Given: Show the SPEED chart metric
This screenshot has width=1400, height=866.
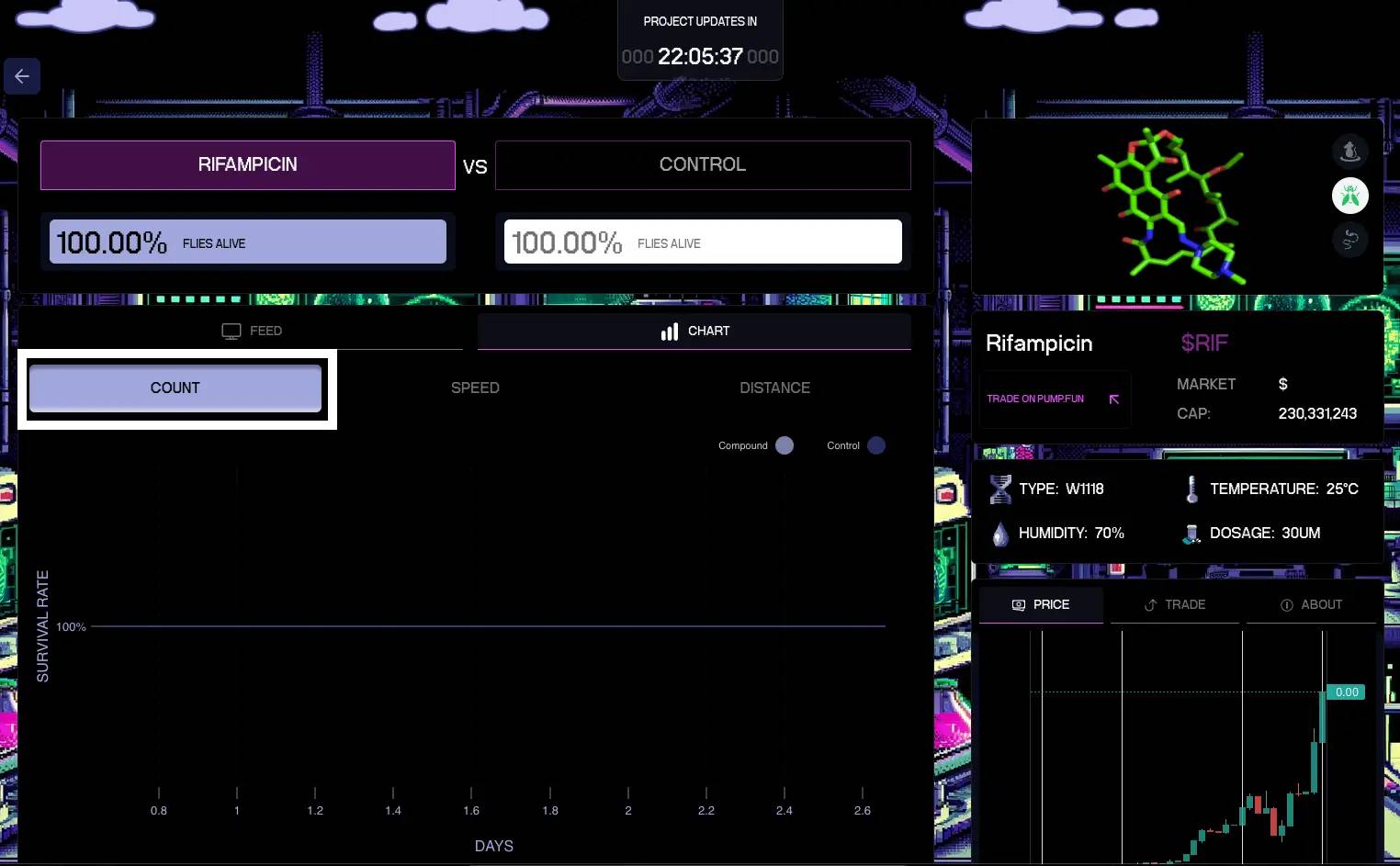Looking at the screenshot, I should 475,388.
